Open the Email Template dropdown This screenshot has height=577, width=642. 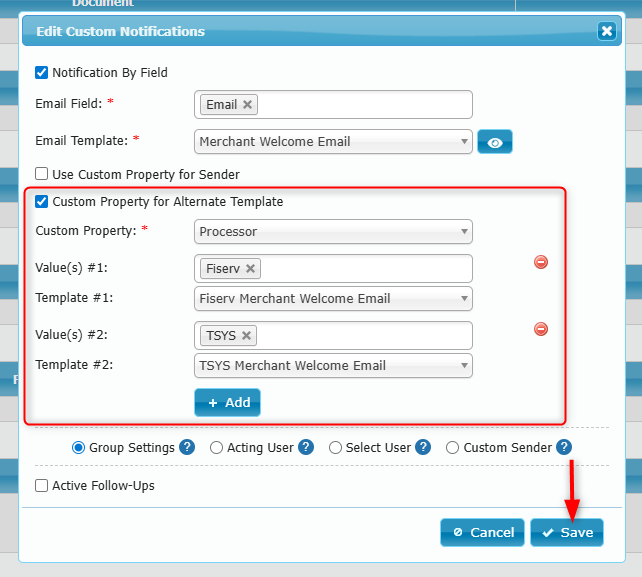(x=333, y=142)
